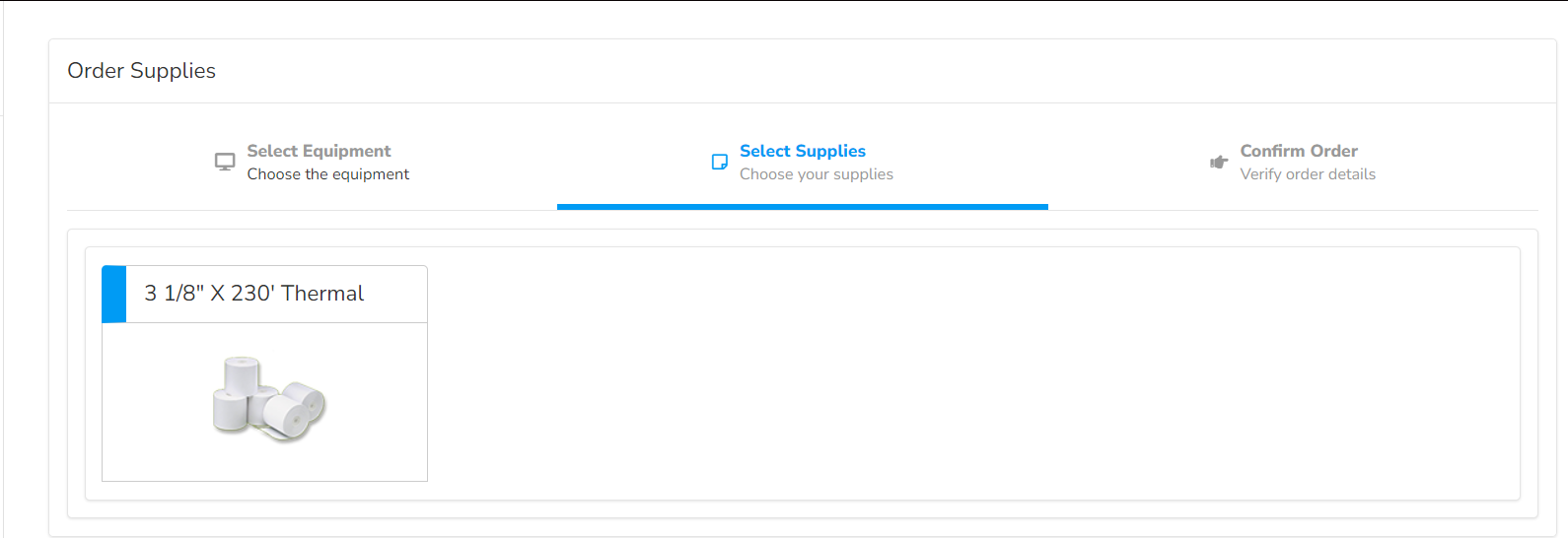The image size is (1568, 538).
Task: Open the Select Equipment step title
Action: (319, 151)
